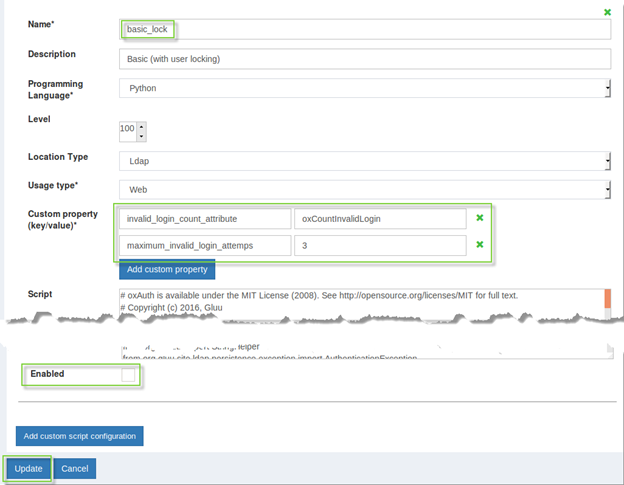Select the invalid_login_count_attribute key field
The image size is (624, 485).
click(205, 219)
